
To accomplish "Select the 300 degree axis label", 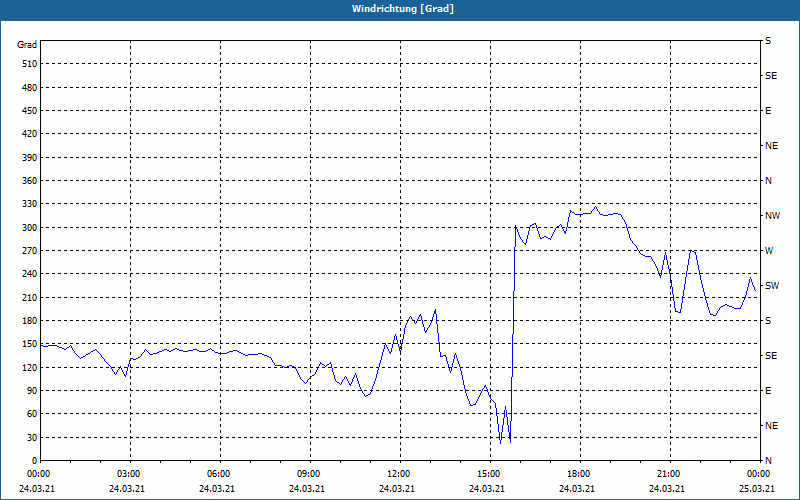I will [30, 228].
